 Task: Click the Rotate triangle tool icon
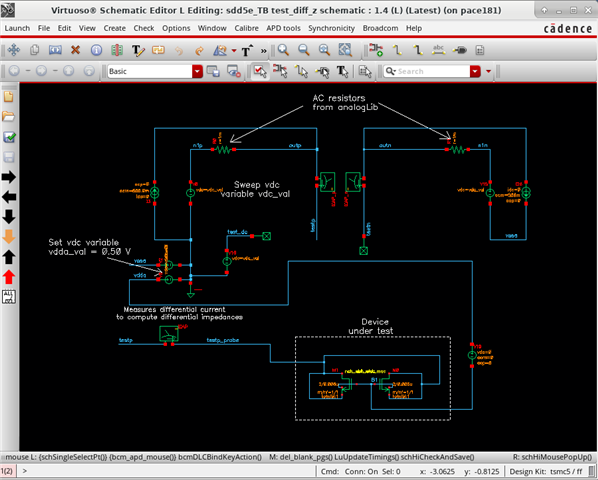tap(220, 50)
